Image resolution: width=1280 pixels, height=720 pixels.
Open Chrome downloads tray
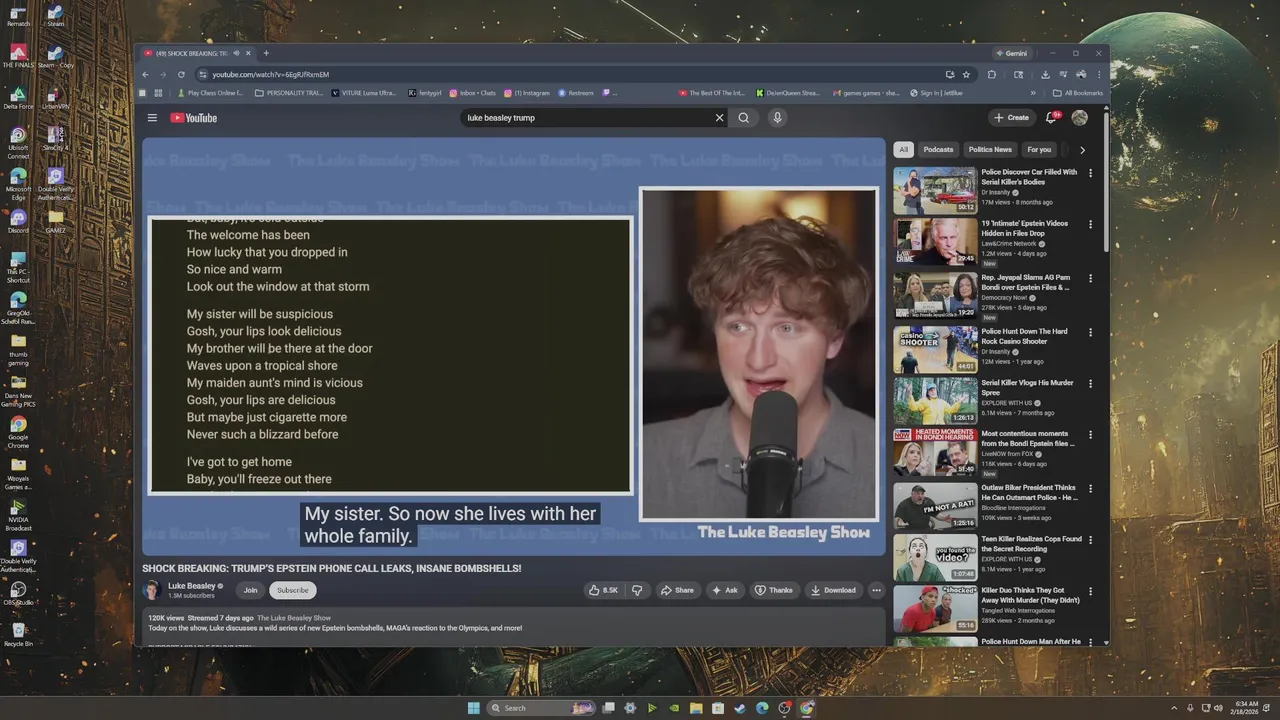coord(1045,74)
